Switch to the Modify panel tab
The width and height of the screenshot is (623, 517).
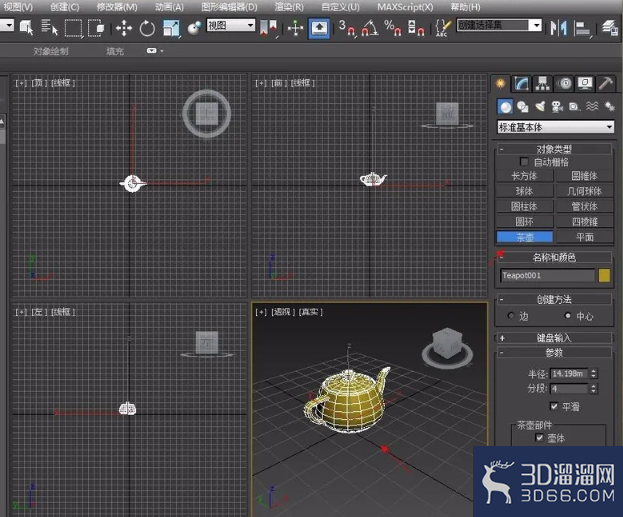pos(521,83)
